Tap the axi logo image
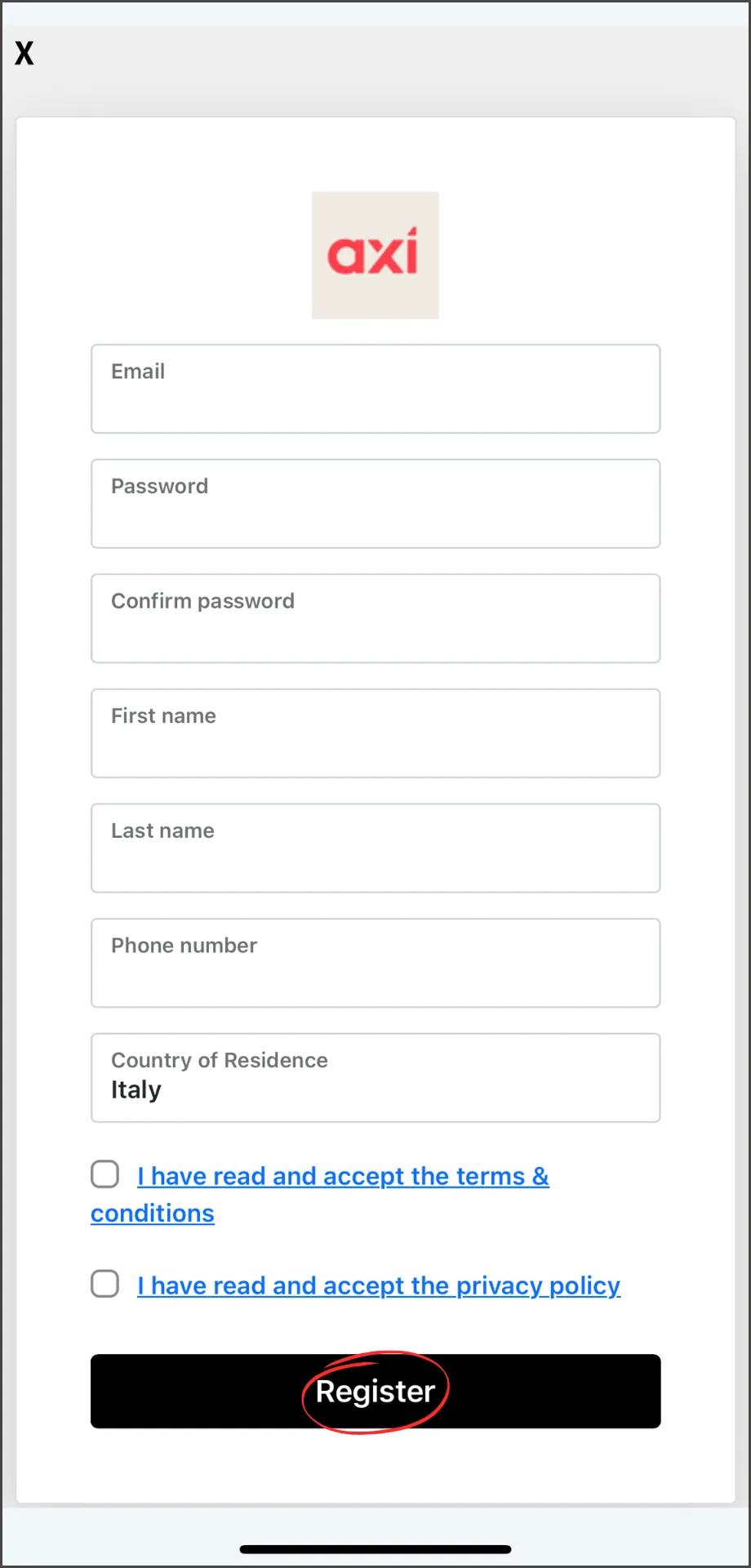Screen dimensions: 751x1568 click(x=375, y=255)
